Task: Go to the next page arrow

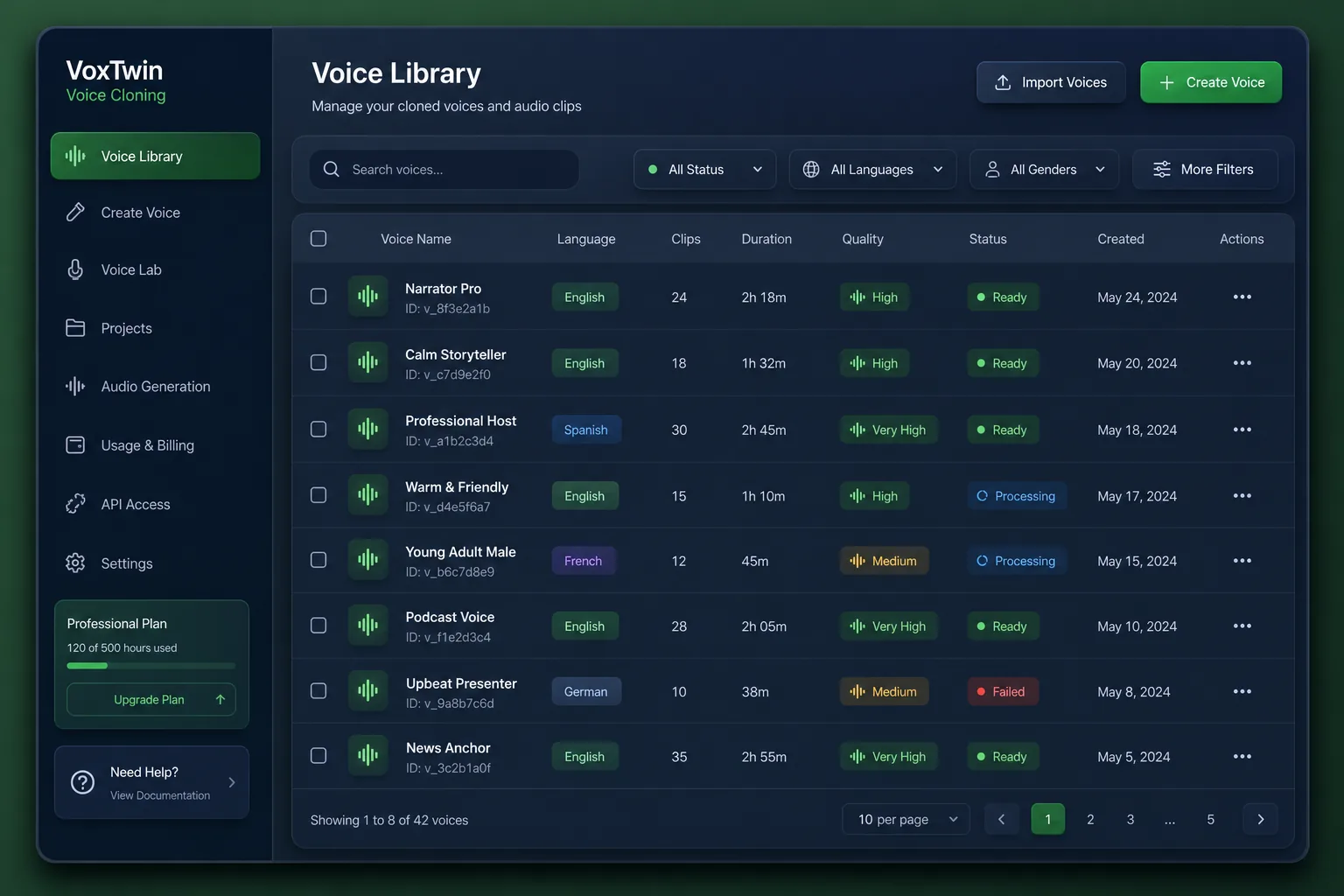Action: coord(1261,819)
